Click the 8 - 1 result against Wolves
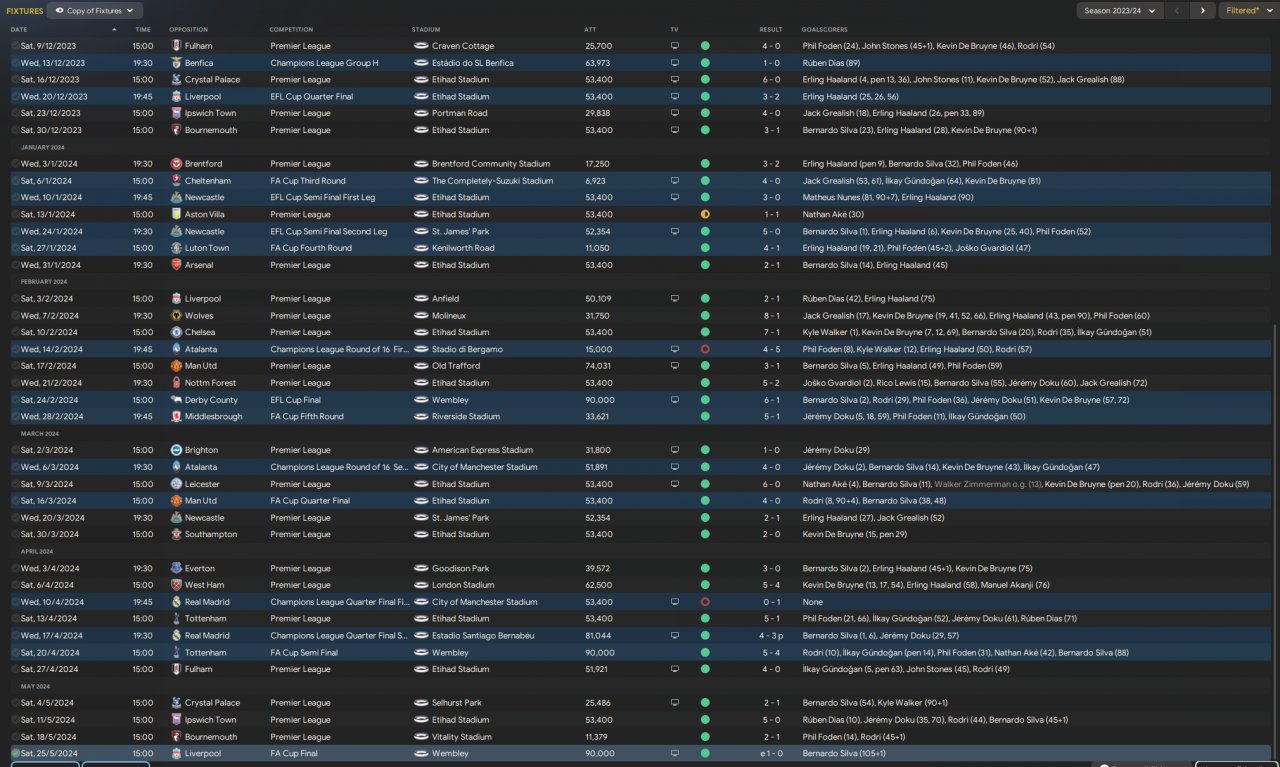 click(x=771, y=316)
